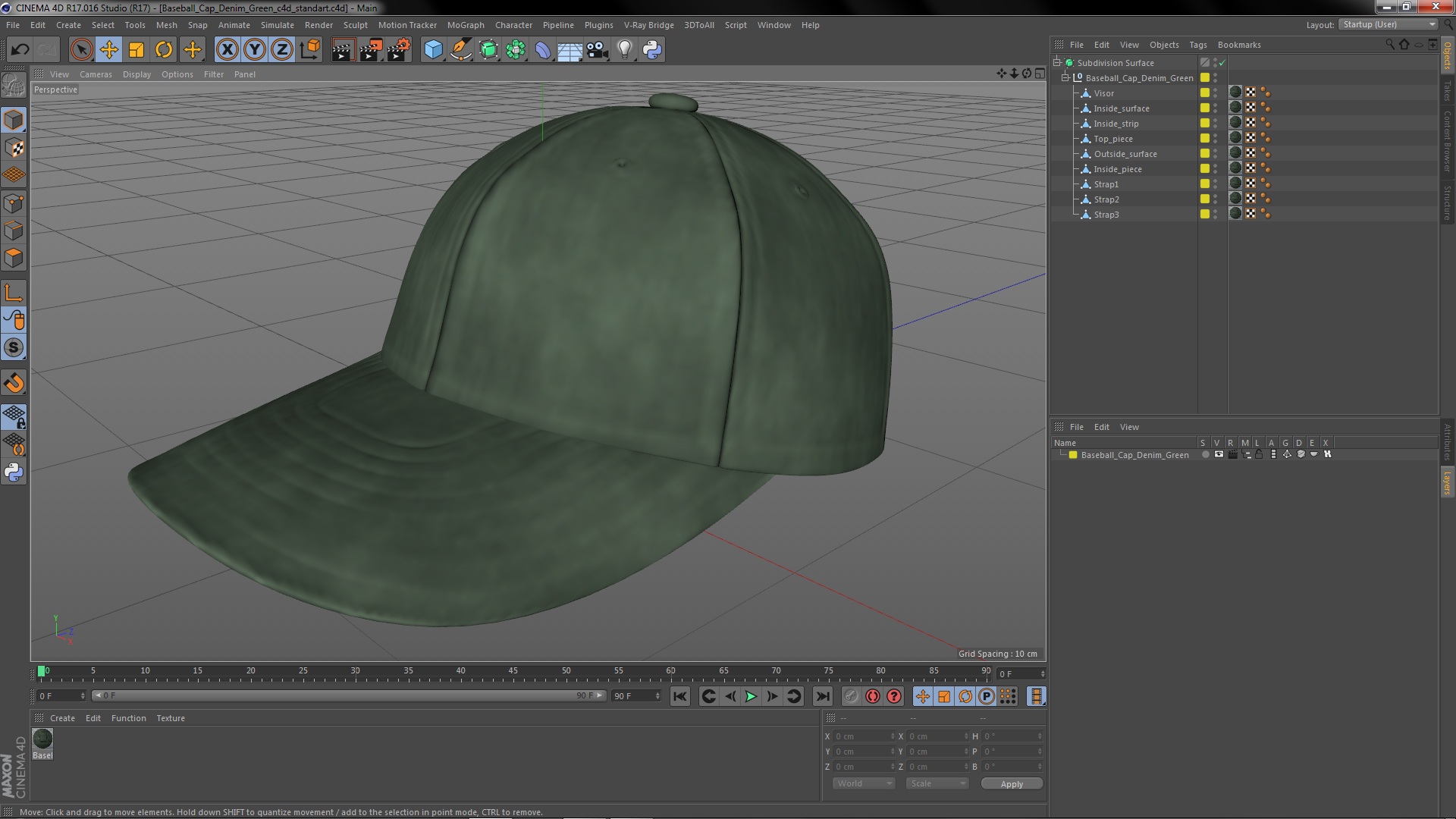Image resolution: width=1456 pixels, height=819 pixels.
Task: Click Render View clapperboard icon
Action: 343,50
